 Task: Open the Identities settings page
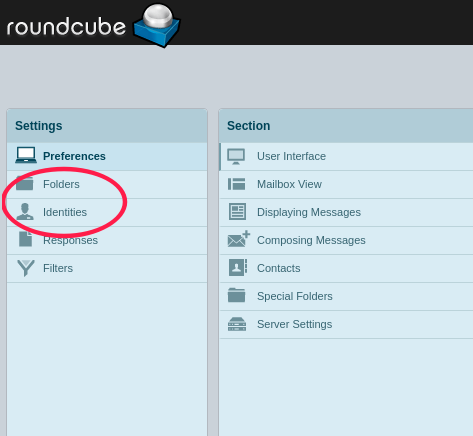[x=107, y=212]
